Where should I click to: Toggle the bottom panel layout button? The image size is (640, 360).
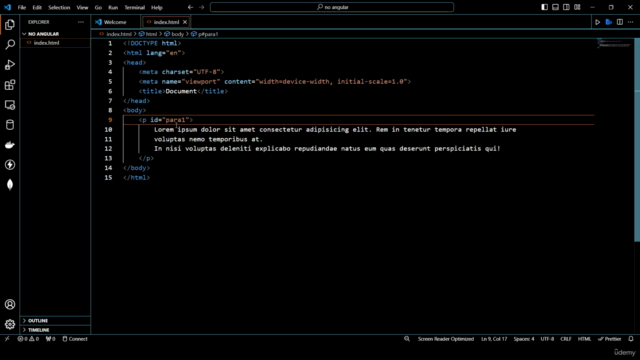(556, 7)
